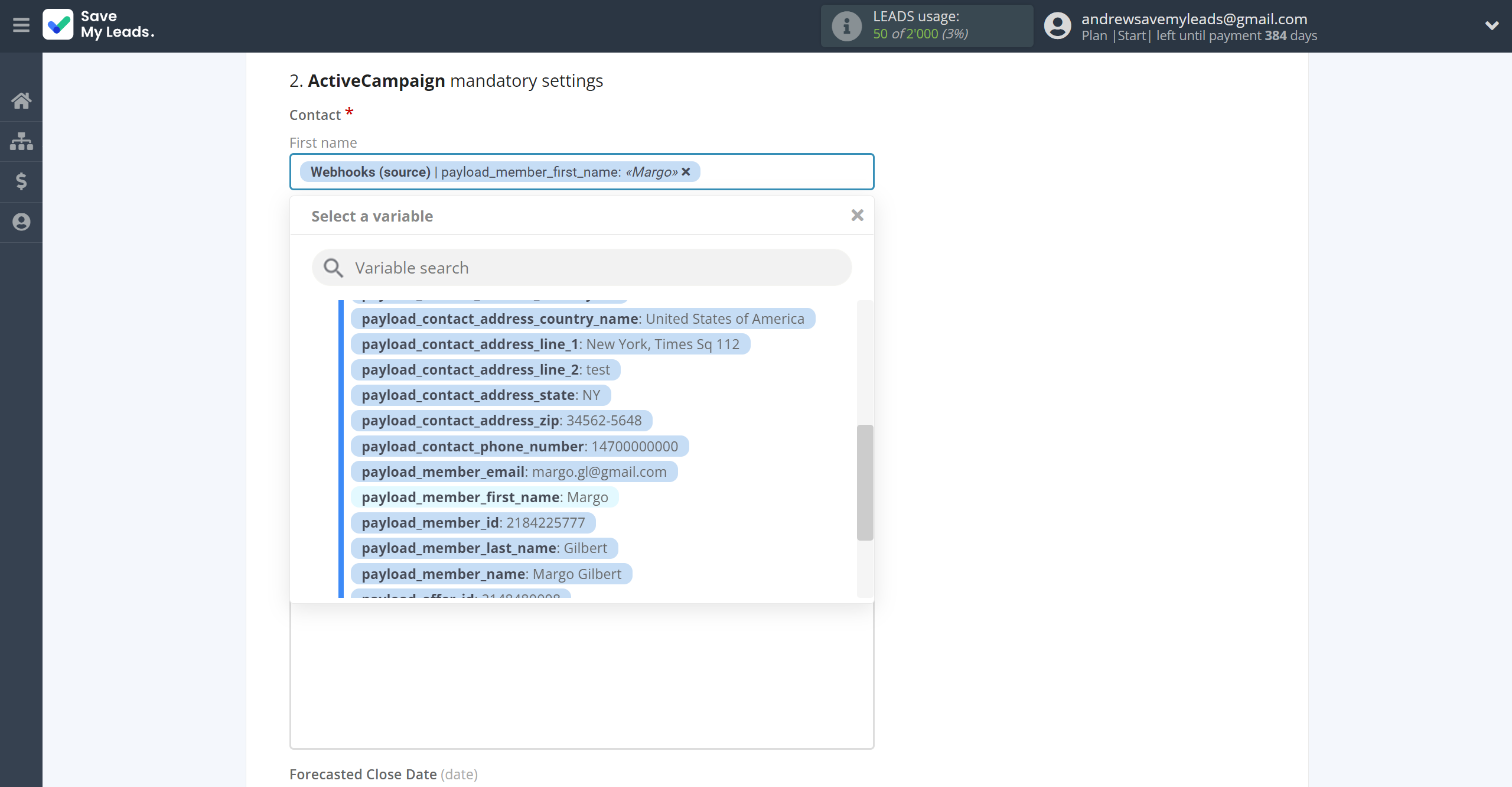
Task: Click the variable list scrollbar thumb
Action: point(865,482)
